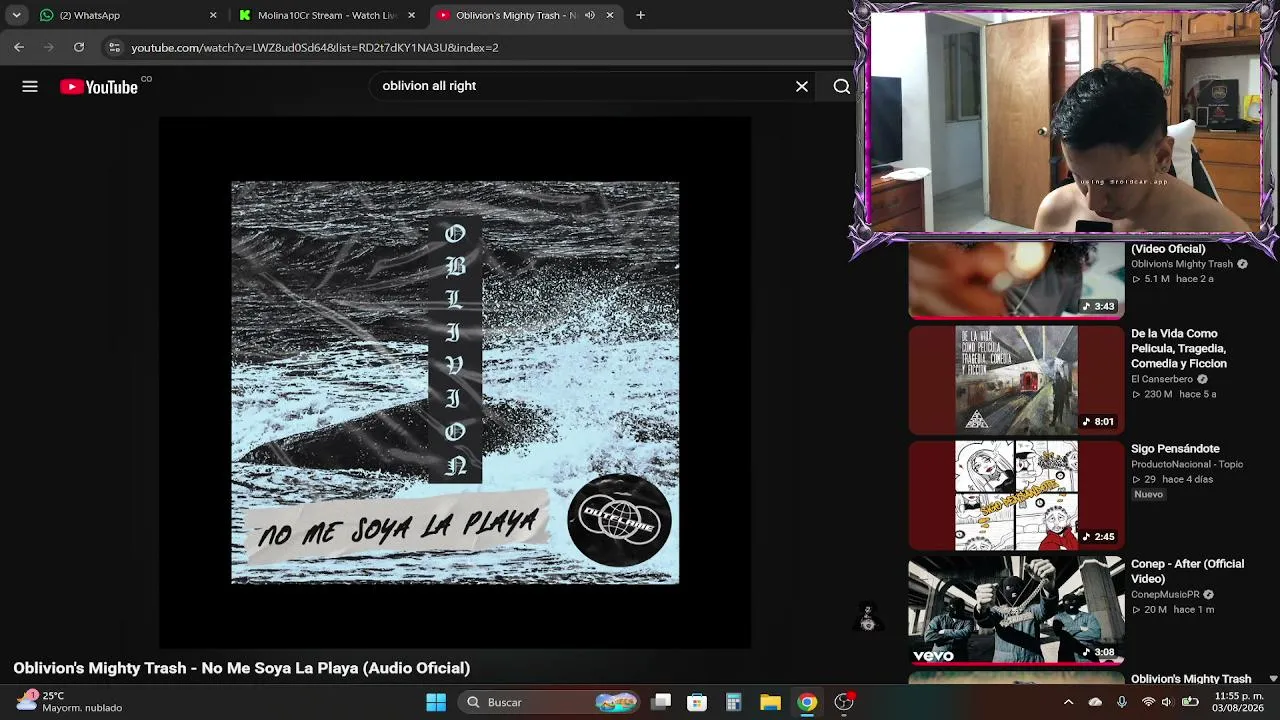View site information icon in address bar
1280x720 pixels.
[114, 47]
